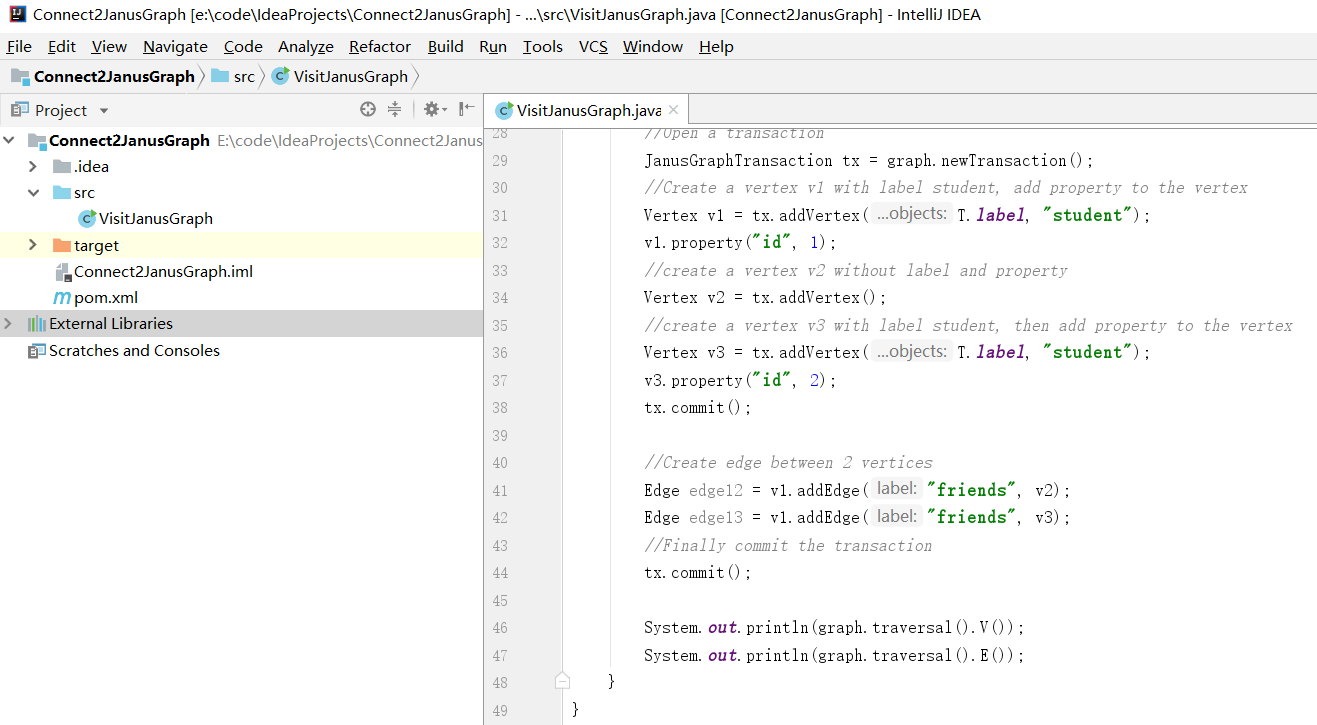This screenshot has height=725, width=1317.
Task: Expand the target folder
Action: pos(33,246)
